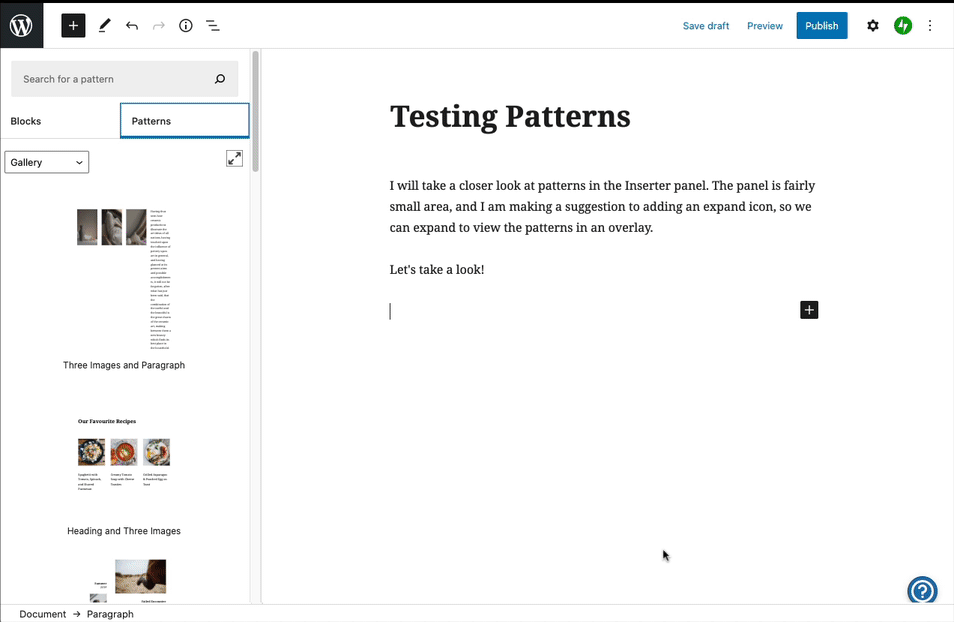Undo the last change

[x=132, y=26]
